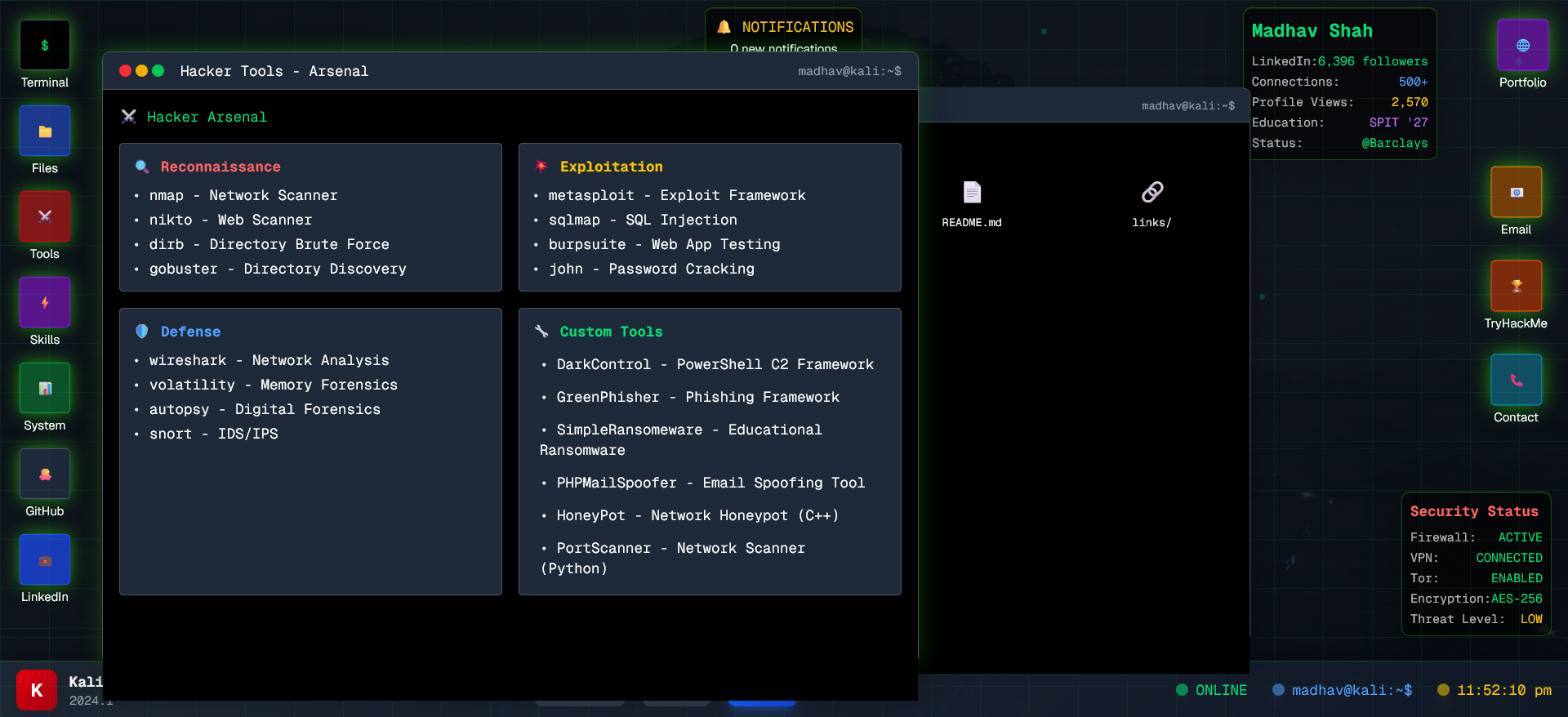Open the links/ folder icon
The image size is (1568, 717).
point(1151,193)
